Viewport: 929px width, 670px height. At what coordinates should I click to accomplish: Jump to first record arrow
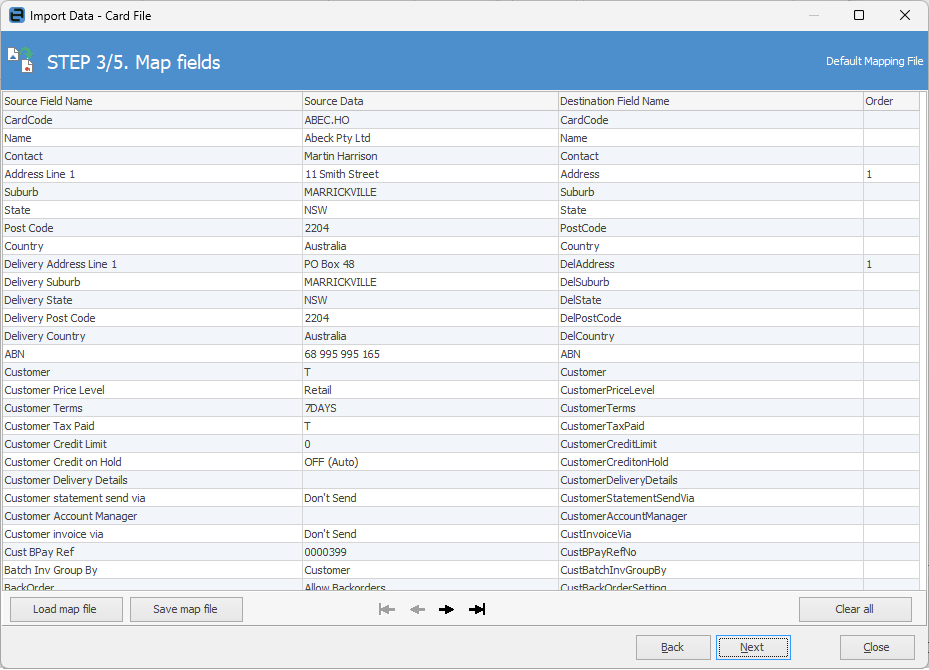(387, 609)
